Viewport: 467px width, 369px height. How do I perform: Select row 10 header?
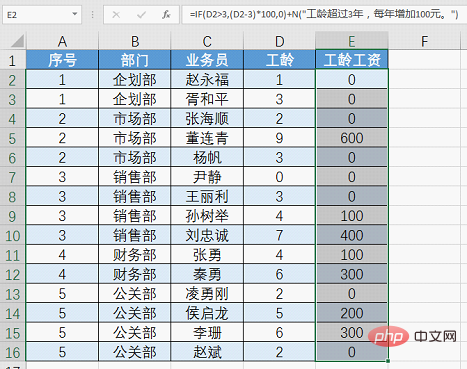click(13, 236)
